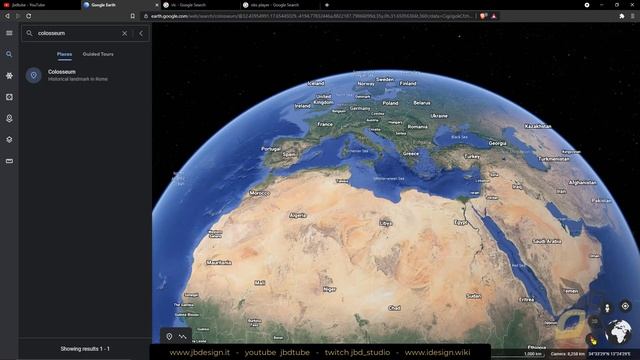Open browser extensions puzzle icon
This screenshot has height=360, width=640.
622,16
